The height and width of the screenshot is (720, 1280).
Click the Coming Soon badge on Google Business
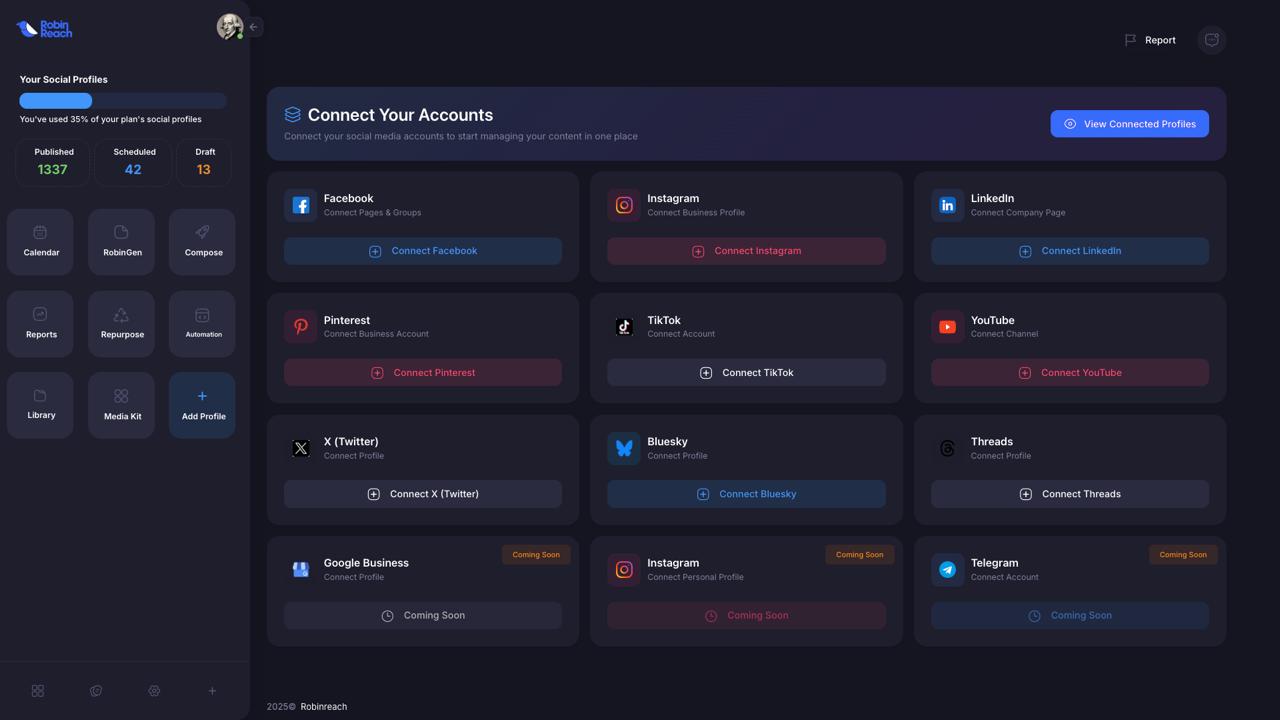tap(536, 555)
